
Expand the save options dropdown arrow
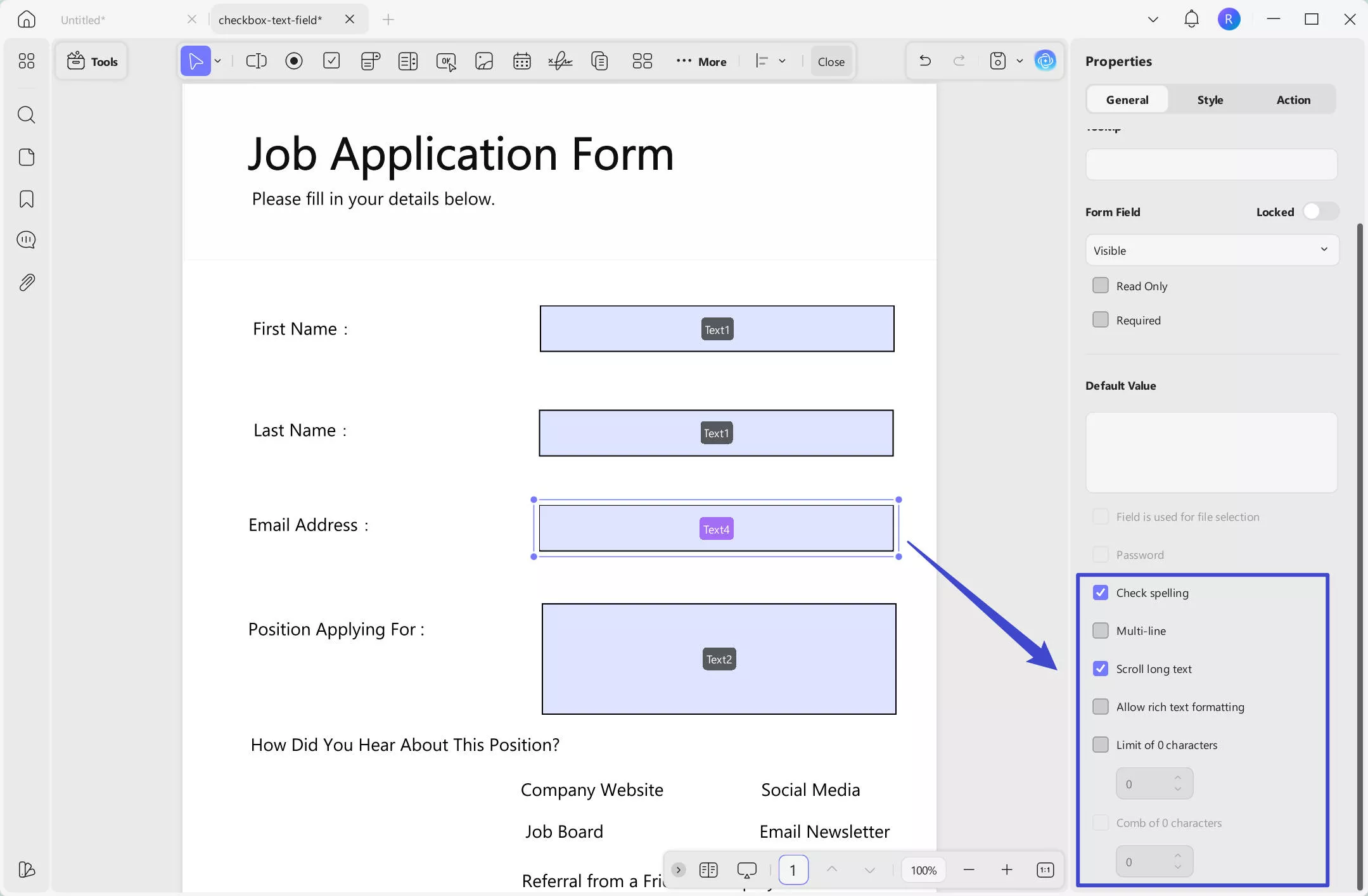1020,61
